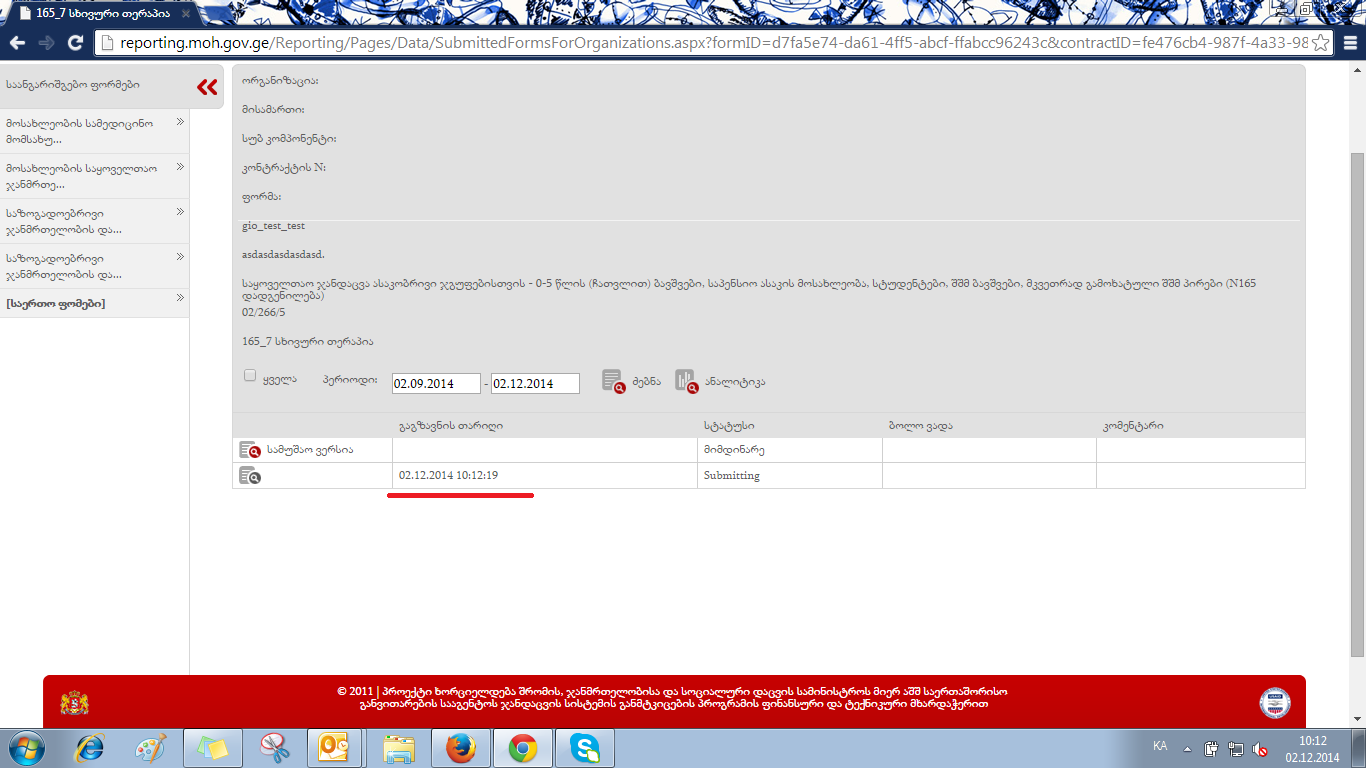Open the analytics (ანალიტიკა) icon
This screenshot has width=1366, height=768.
pyautogui.click(x=686, y=381)
